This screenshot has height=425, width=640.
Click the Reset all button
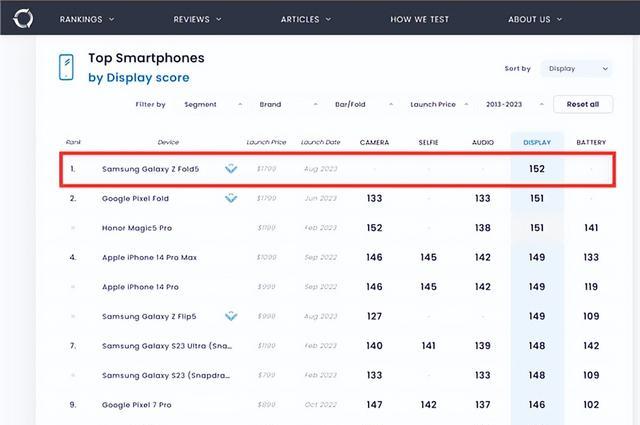[583, 104]
